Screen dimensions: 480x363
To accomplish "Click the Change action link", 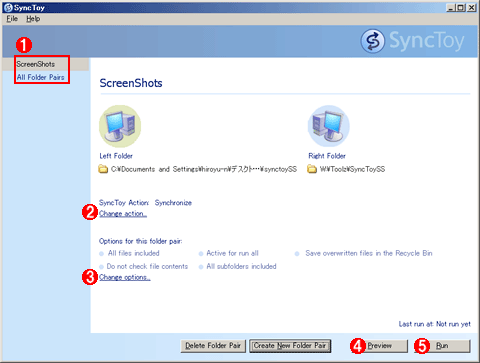I will click(123, 214).
